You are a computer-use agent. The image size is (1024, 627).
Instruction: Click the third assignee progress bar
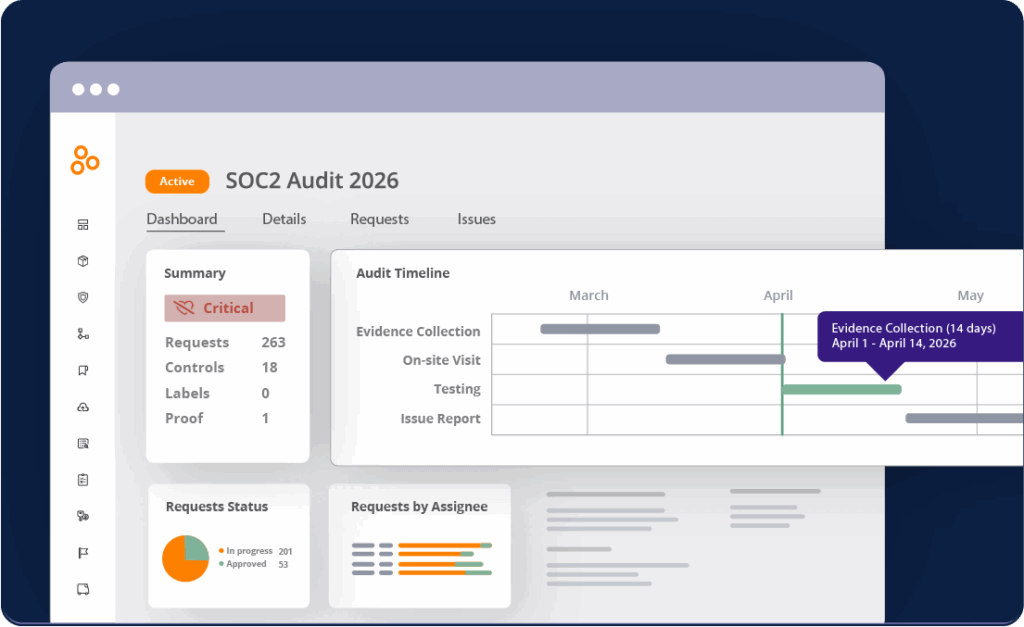click(441, 564)
